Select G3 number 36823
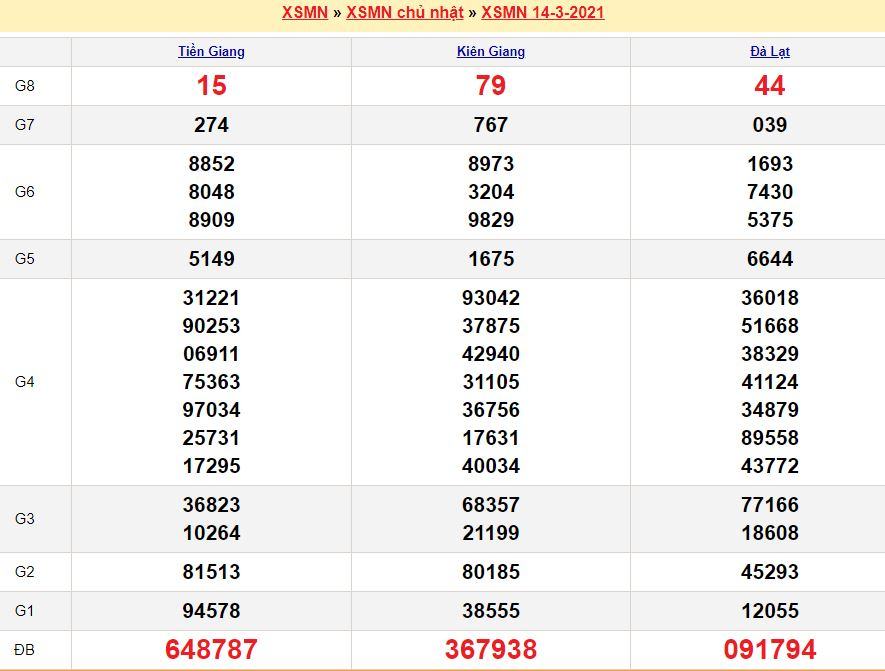The height and width of the screenshot is (671, 885). point(212,505)
